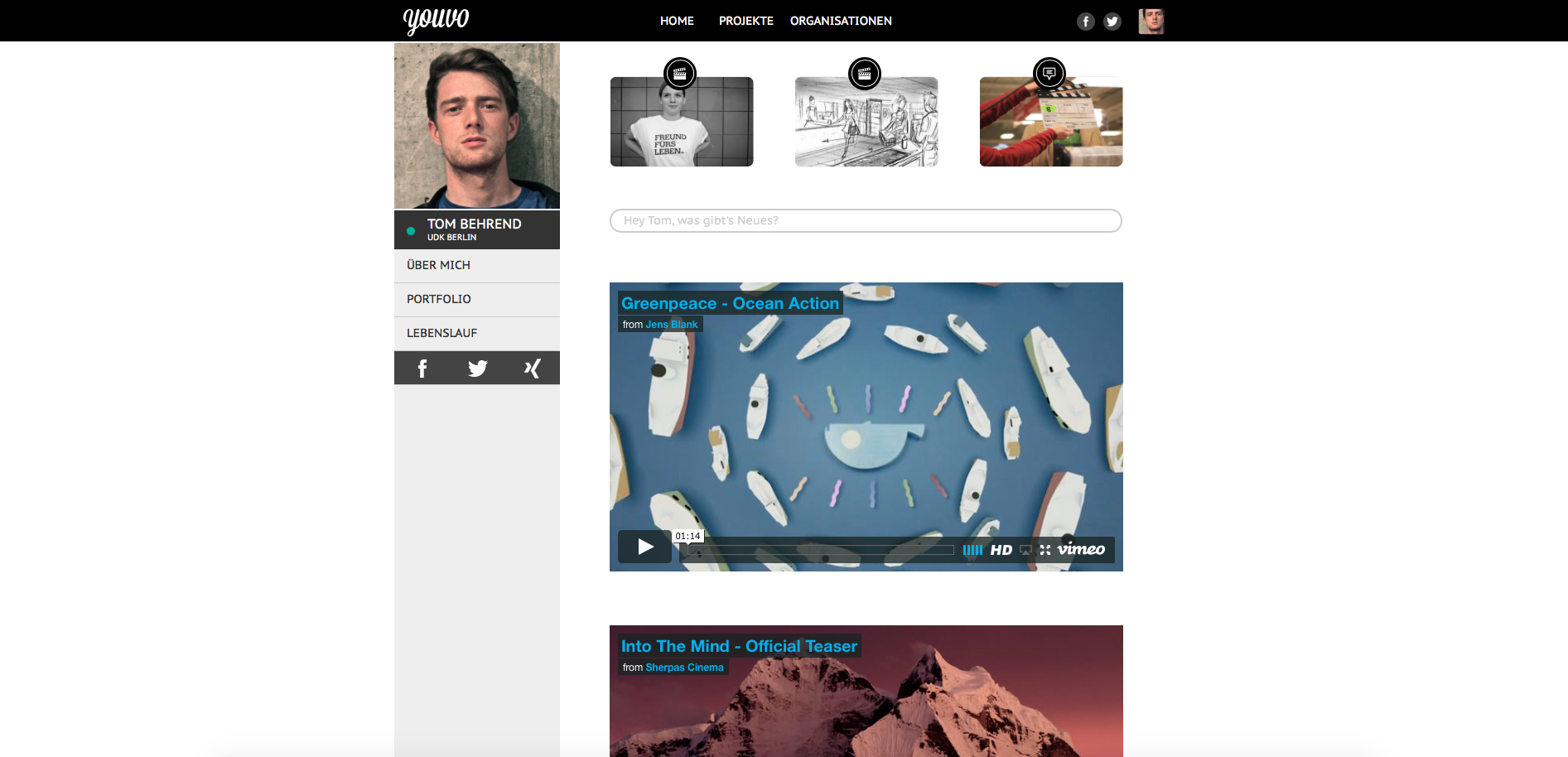Focus the 'Hey Tom, was gibt's Neues?' field

[866, 220]
